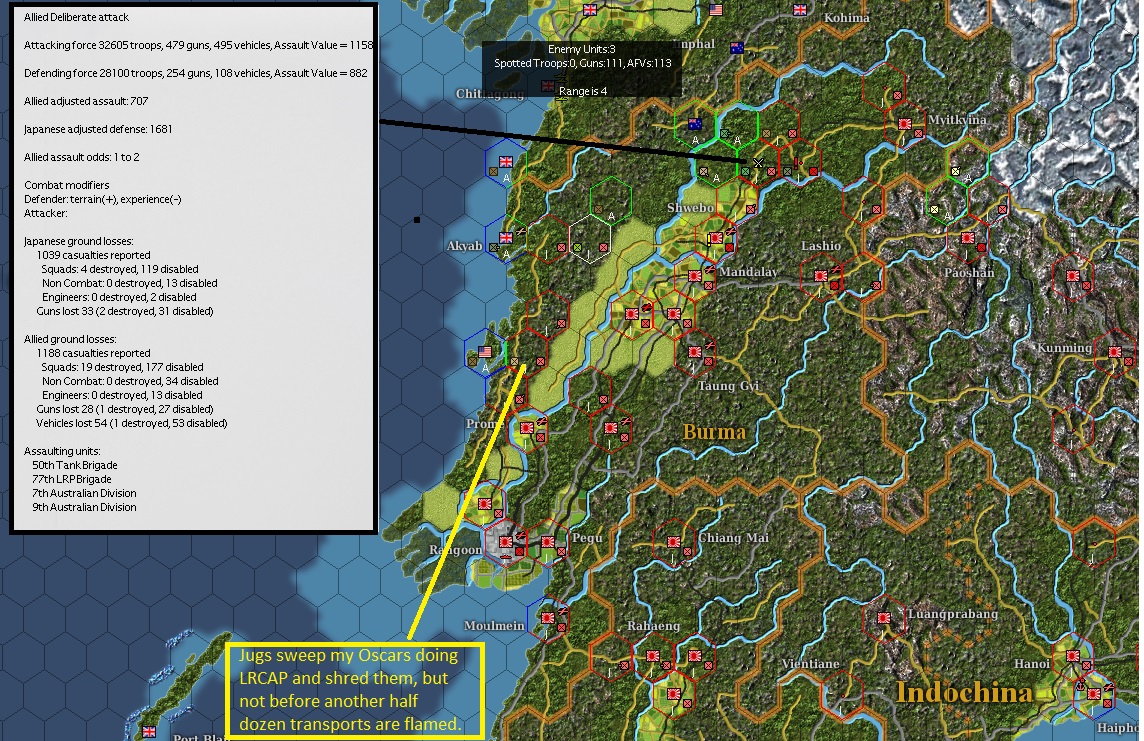Click 'Spotted Troops:0, Guns:111, AFVs:113' tooltip line

pyautogui.click(x=583, y=63)
